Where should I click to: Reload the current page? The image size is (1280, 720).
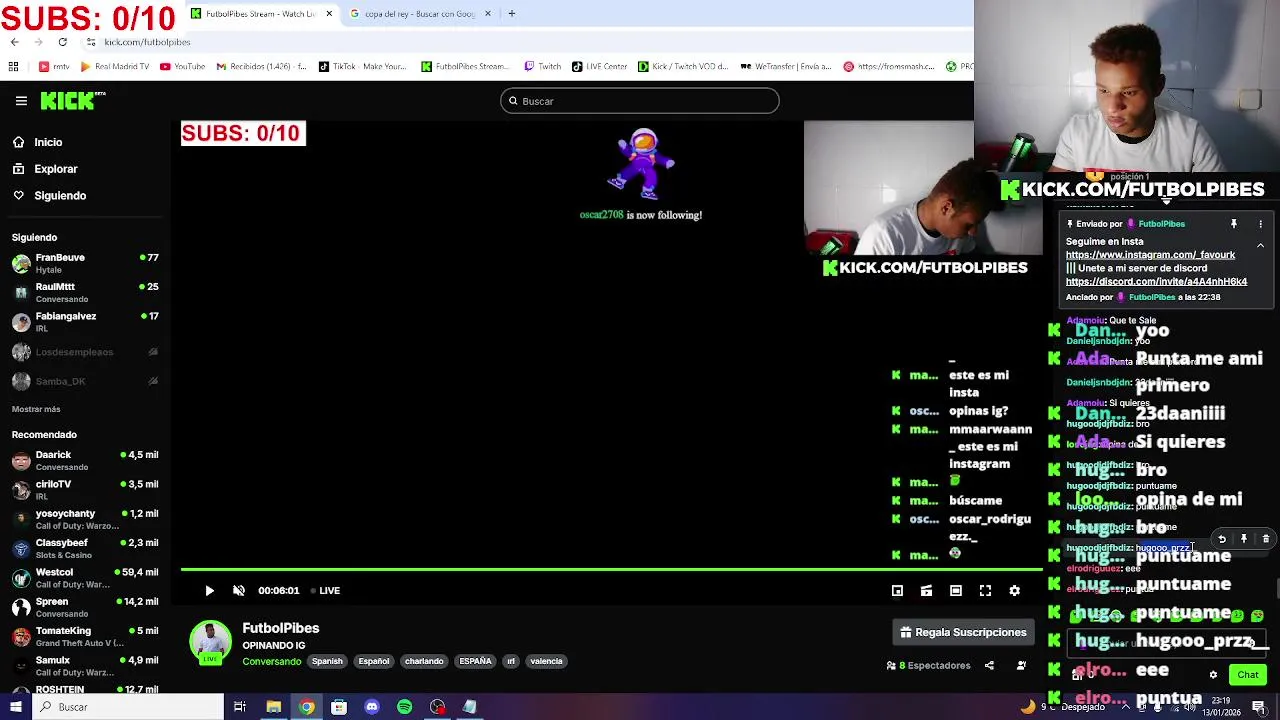tap(62, 42)
